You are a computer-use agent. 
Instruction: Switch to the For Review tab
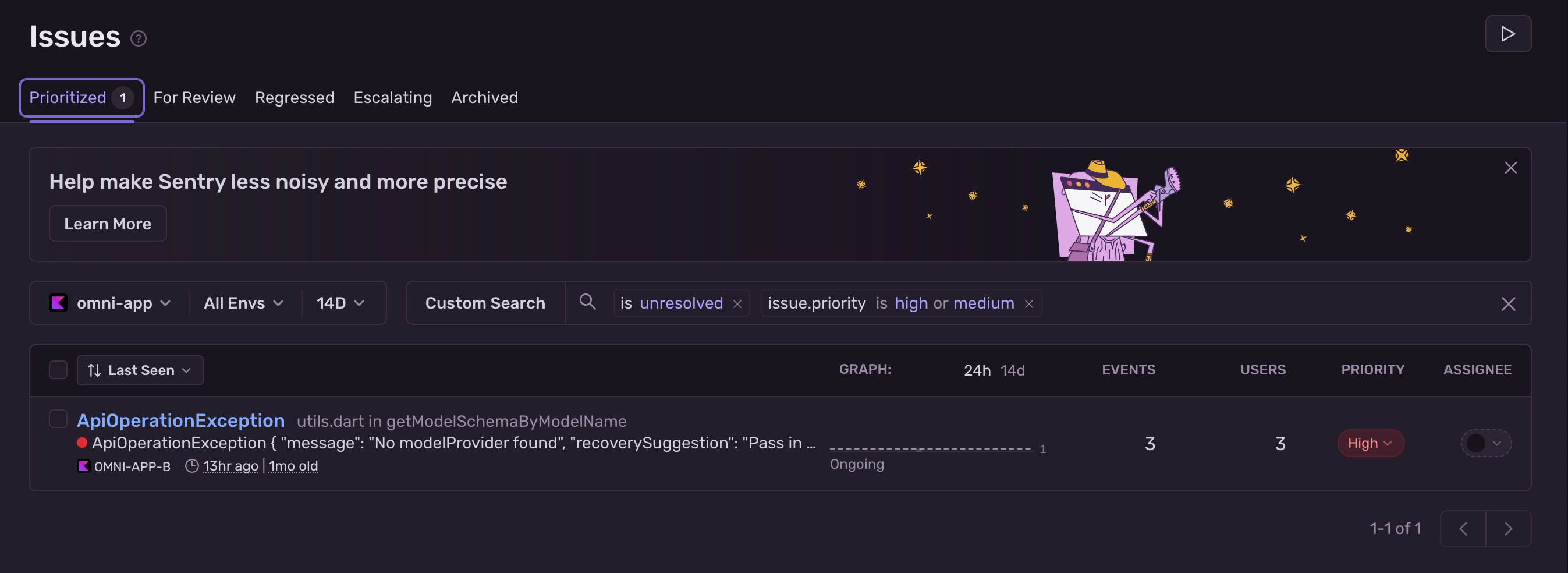194,97
